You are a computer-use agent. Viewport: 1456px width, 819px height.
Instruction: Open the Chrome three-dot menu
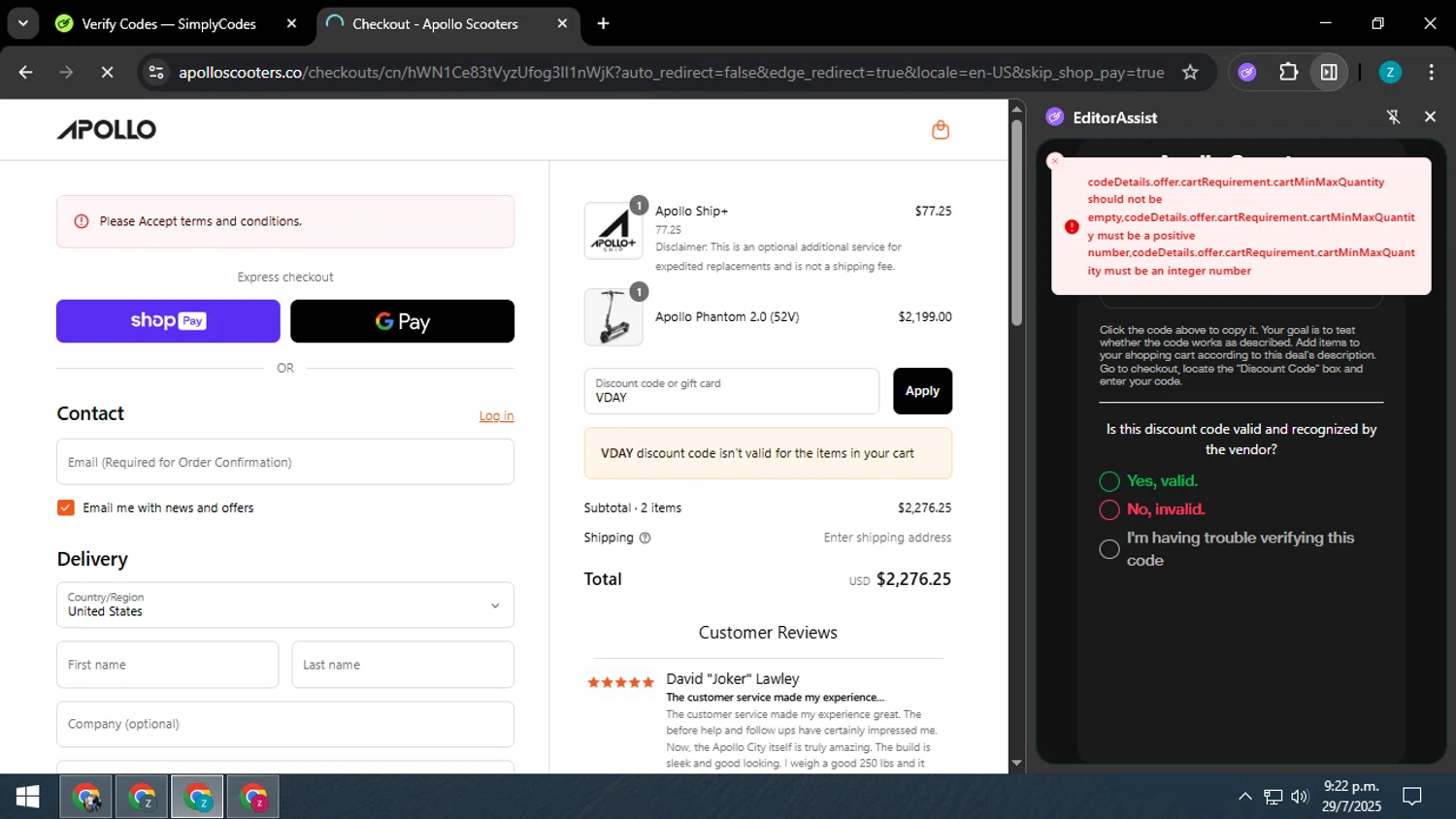pyautogui.click(x=1431, y=72)
